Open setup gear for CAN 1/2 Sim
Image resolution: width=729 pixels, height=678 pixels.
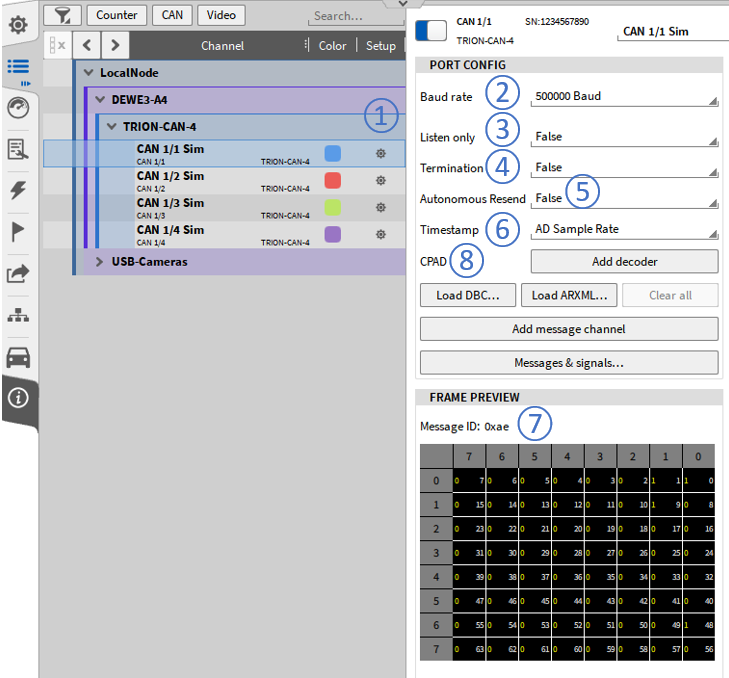(380, 181)
